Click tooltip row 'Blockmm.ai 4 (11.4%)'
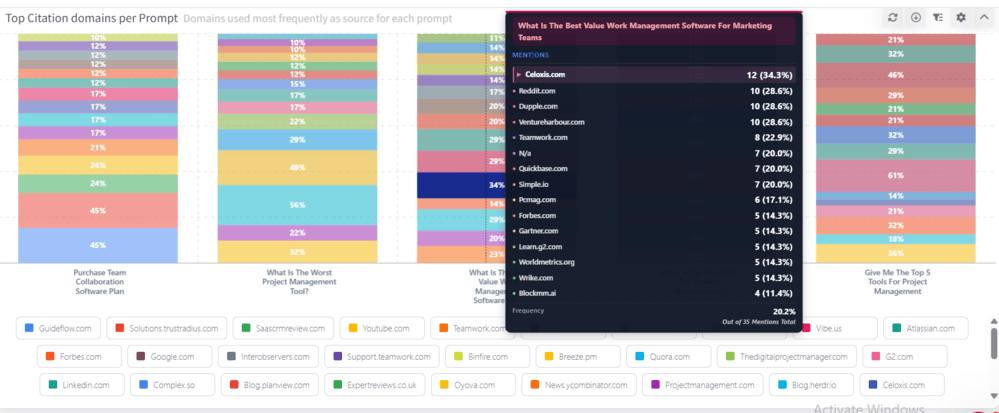999x413 pixels. point(654,293)
